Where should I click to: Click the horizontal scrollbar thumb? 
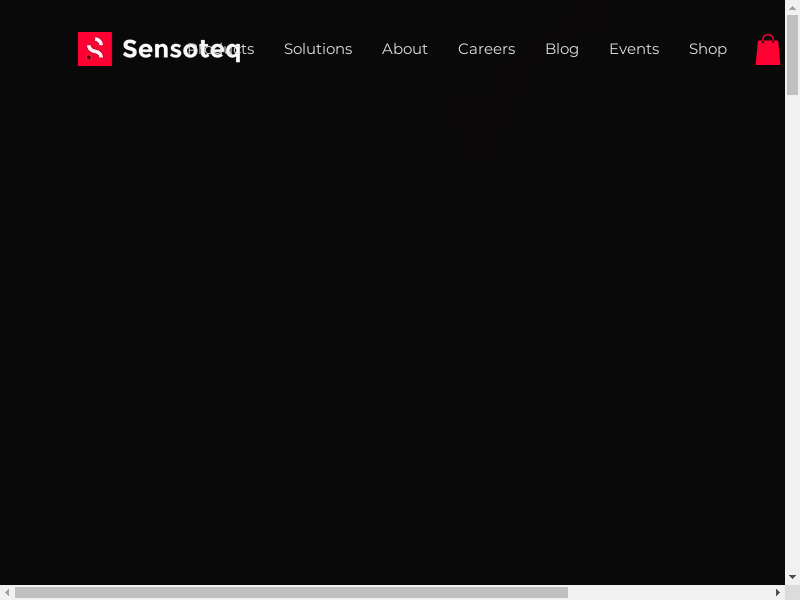(290, 592)
